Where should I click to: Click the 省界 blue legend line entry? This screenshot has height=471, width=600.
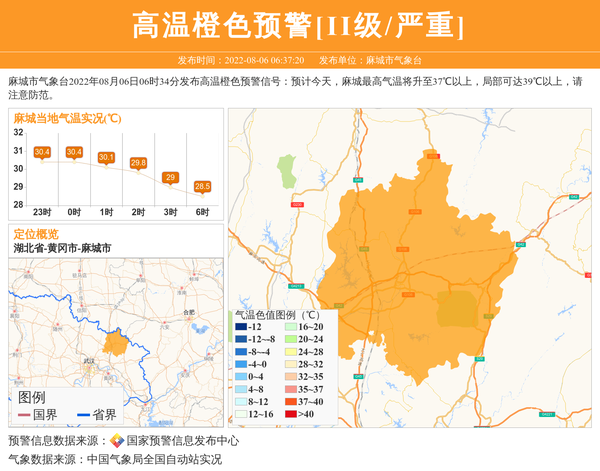(x=96, y=415)
